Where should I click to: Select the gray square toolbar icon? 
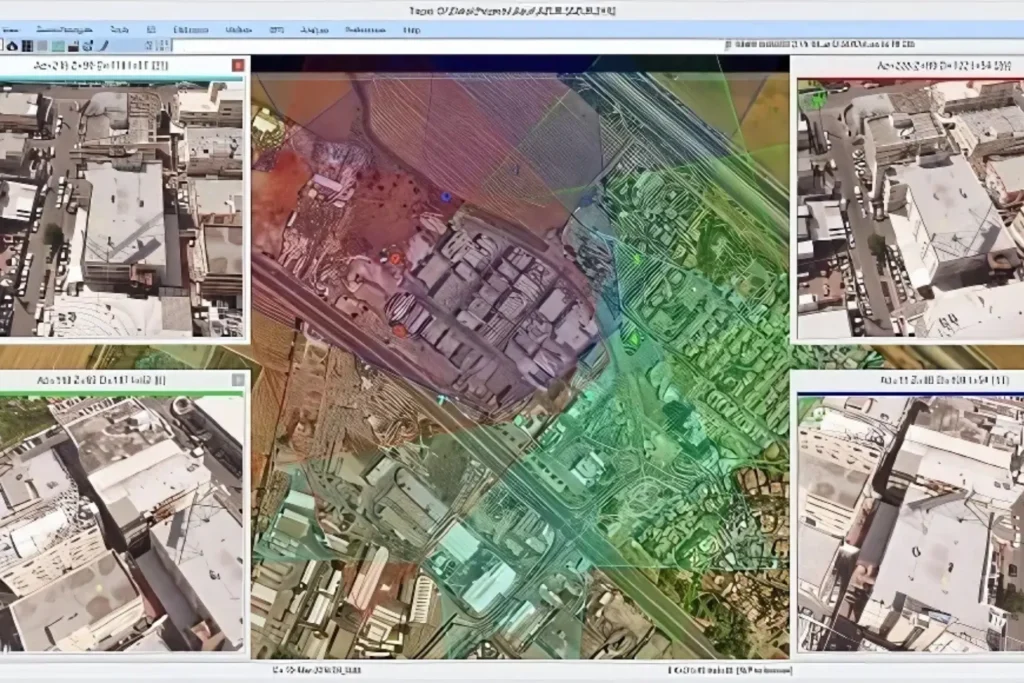coord(43,45)
